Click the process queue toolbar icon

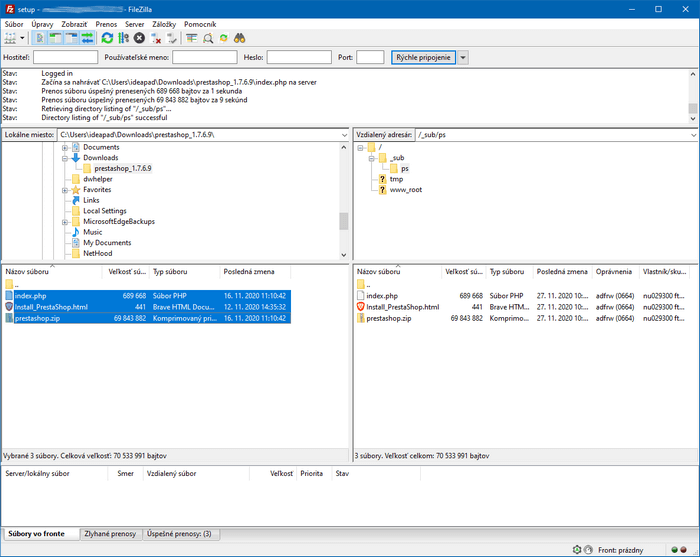[x=123, y=38]
